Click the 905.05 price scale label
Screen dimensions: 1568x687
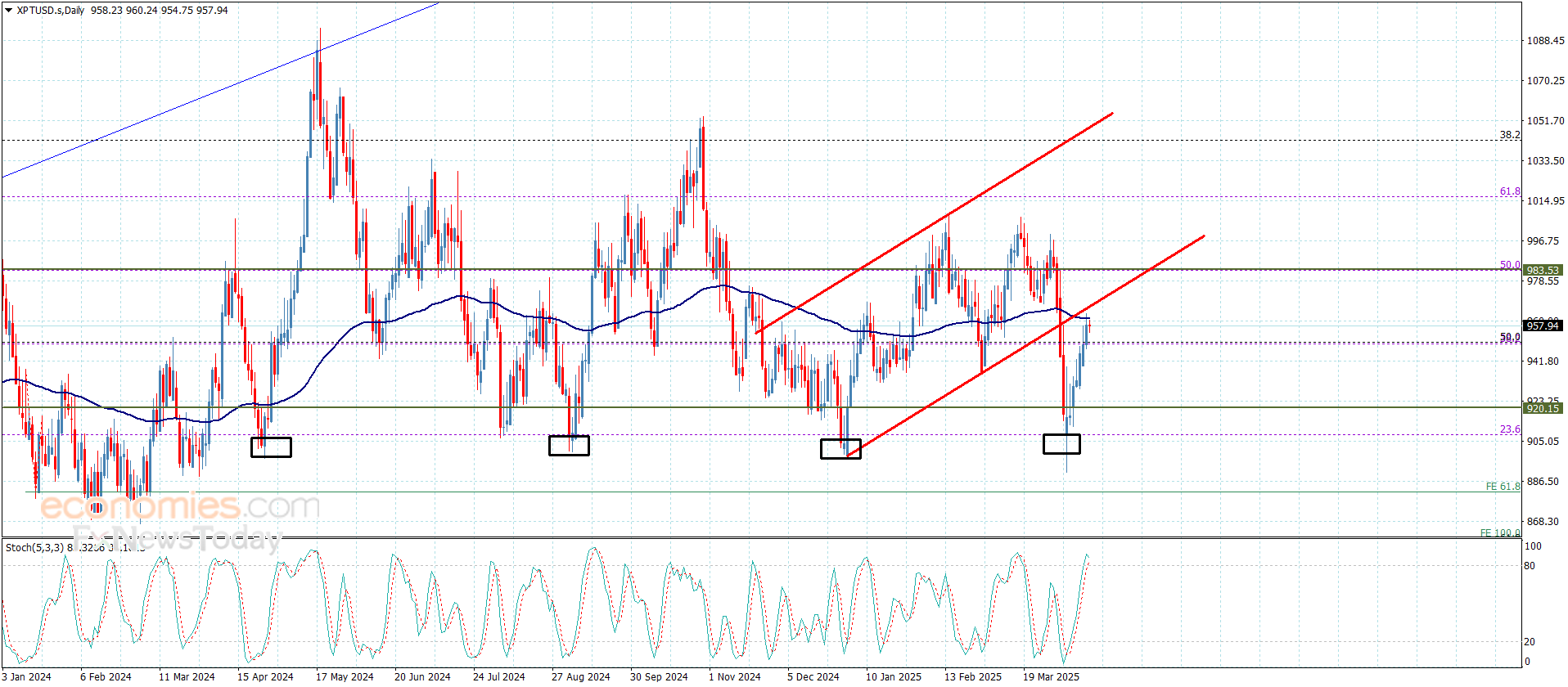point(1543,442)
